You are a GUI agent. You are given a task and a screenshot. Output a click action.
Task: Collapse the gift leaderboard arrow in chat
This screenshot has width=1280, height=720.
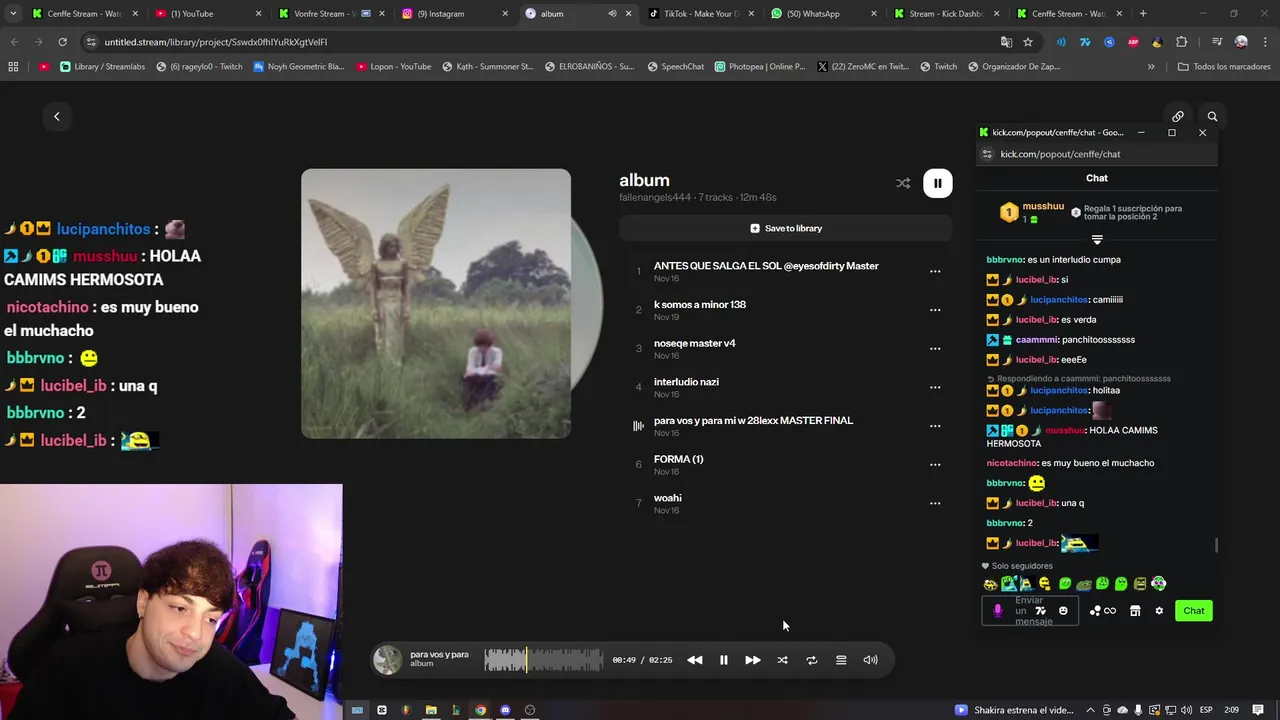[x=1097, y=240]
